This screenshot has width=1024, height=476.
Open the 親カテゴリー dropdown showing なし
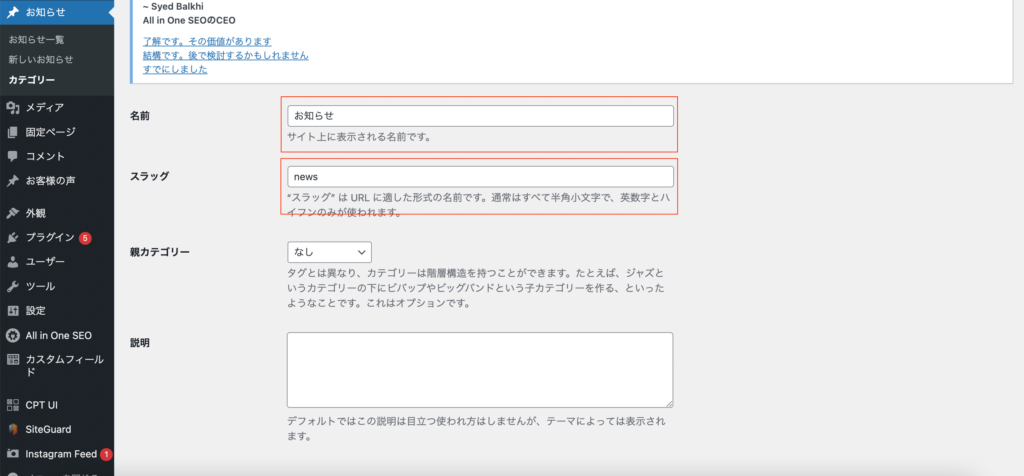pos(329,252)
